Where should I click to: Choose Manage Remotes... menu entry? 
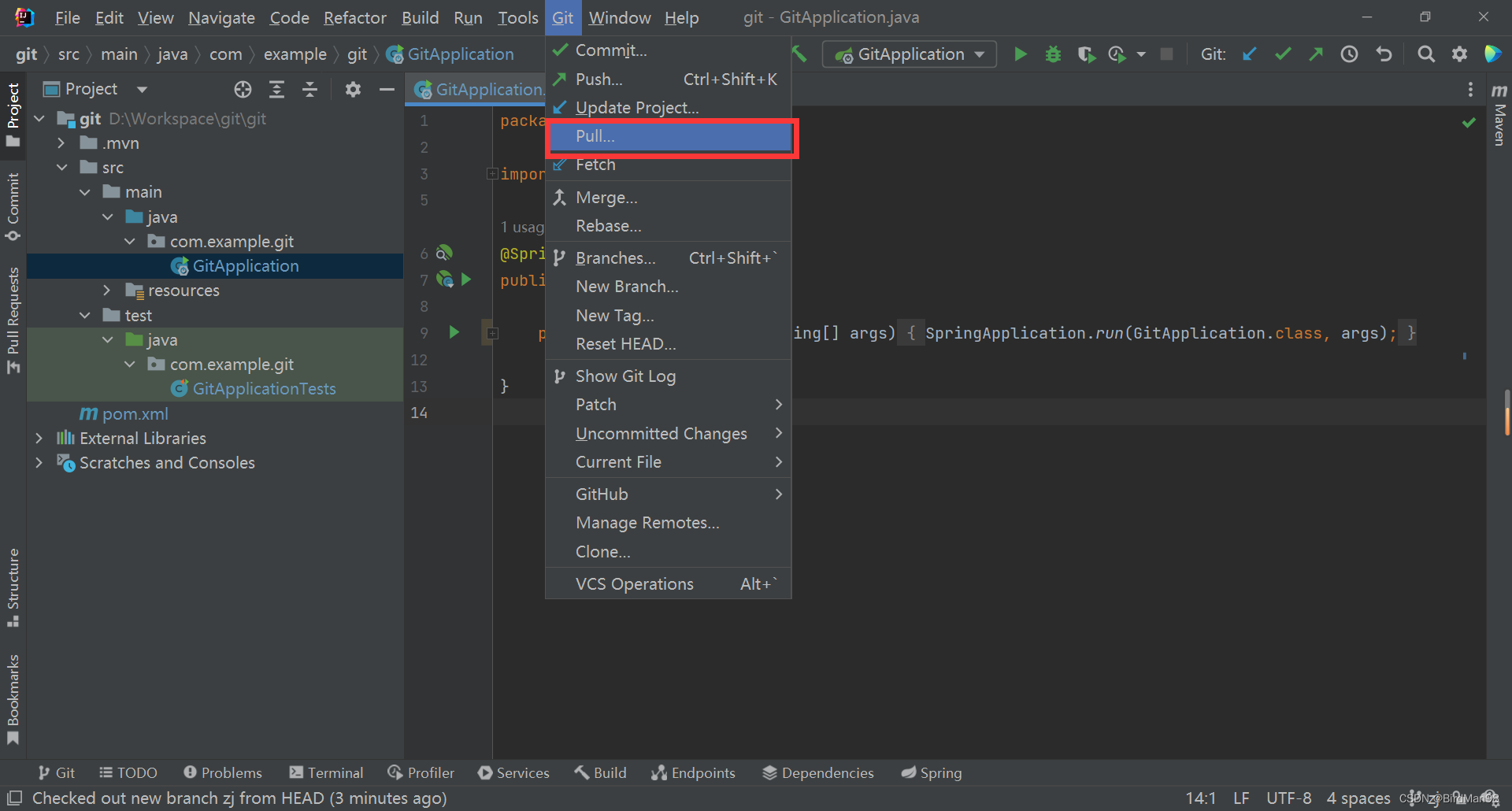pos(668,523)
